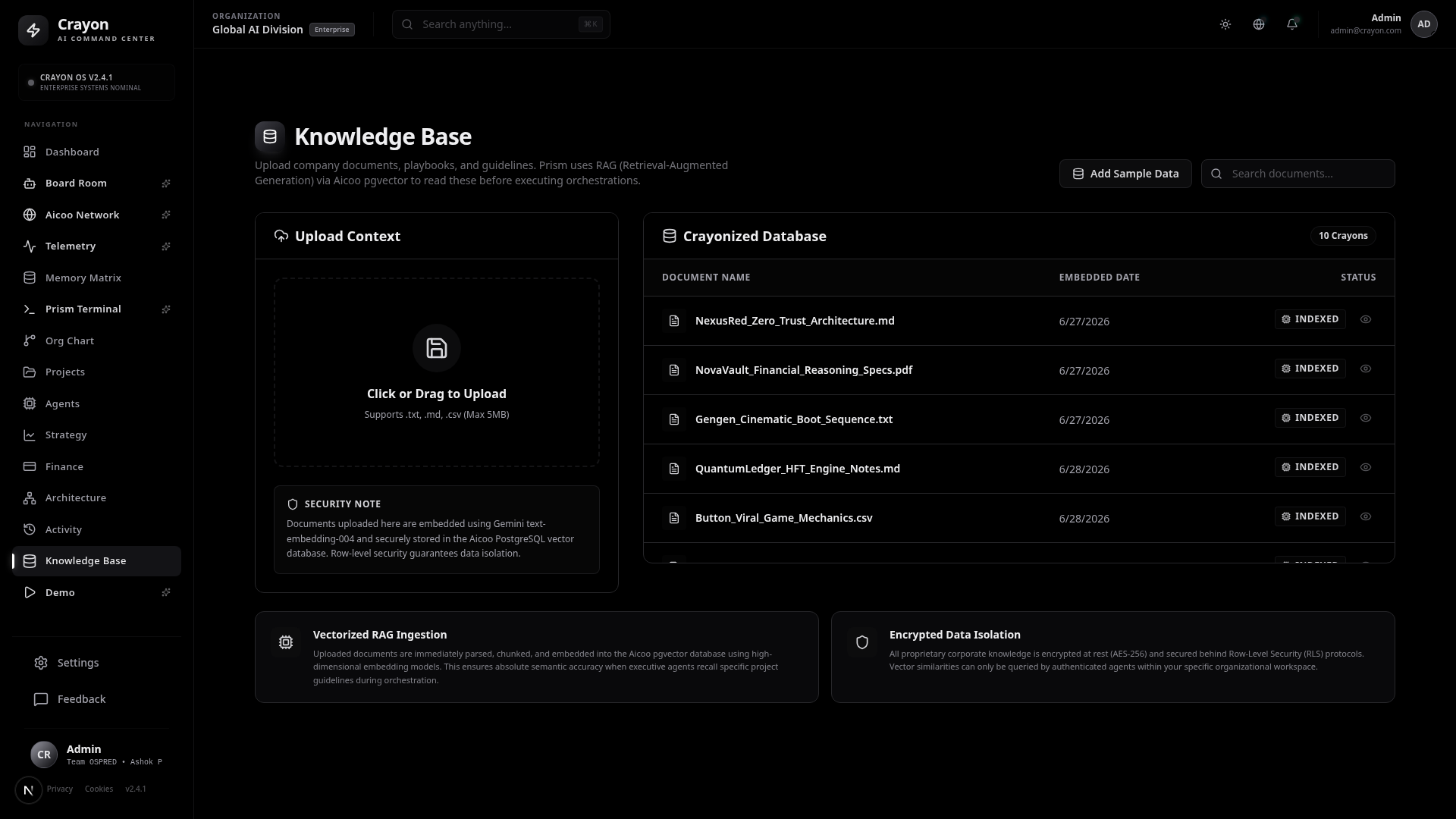Click the 10 Crayons count badge
Image resolution: width=1456 pixels, height=819 pixels.
point(1343,236)
